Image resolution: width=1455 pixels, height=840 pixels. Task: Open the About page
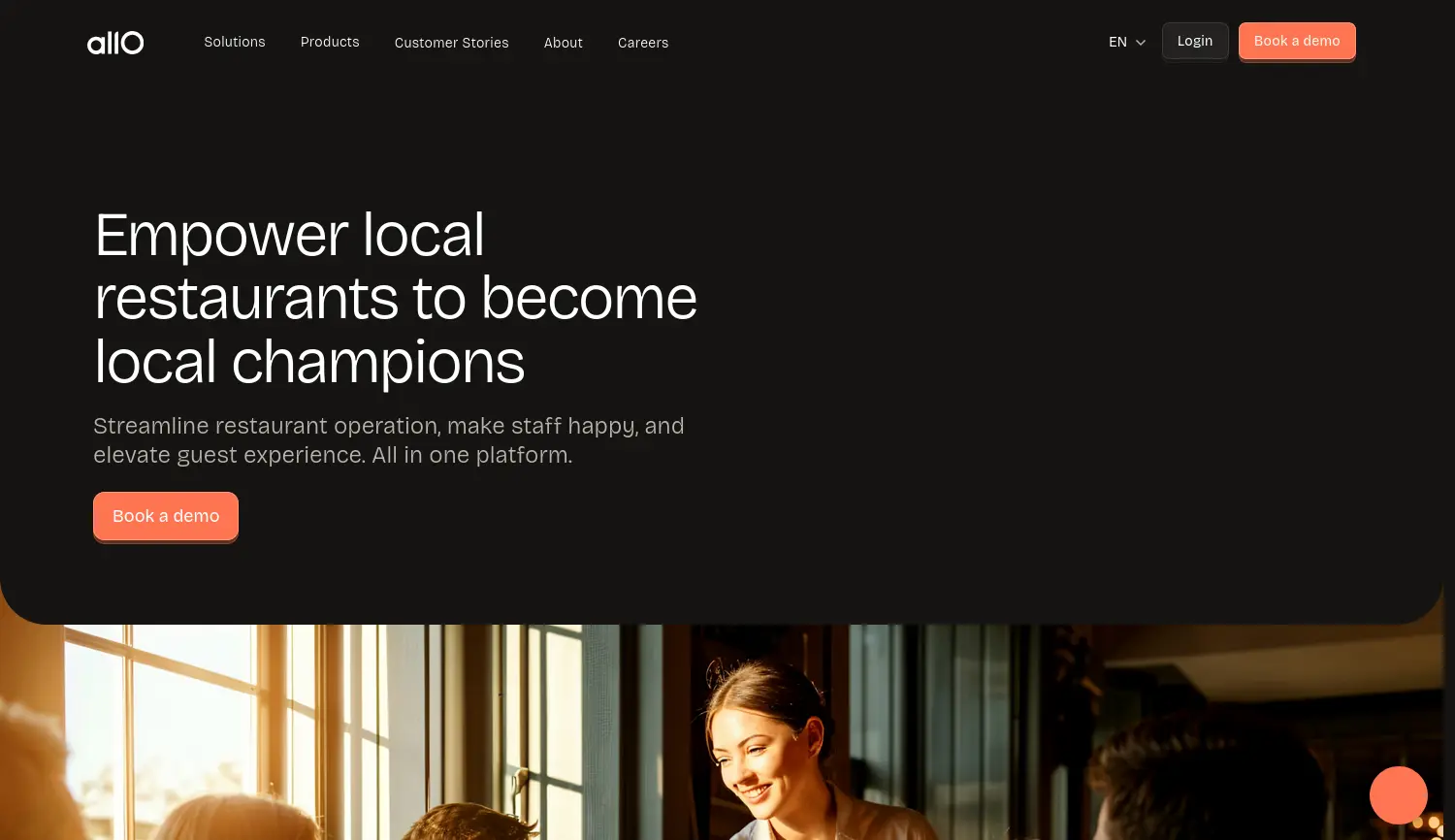(x=564, y=43)
